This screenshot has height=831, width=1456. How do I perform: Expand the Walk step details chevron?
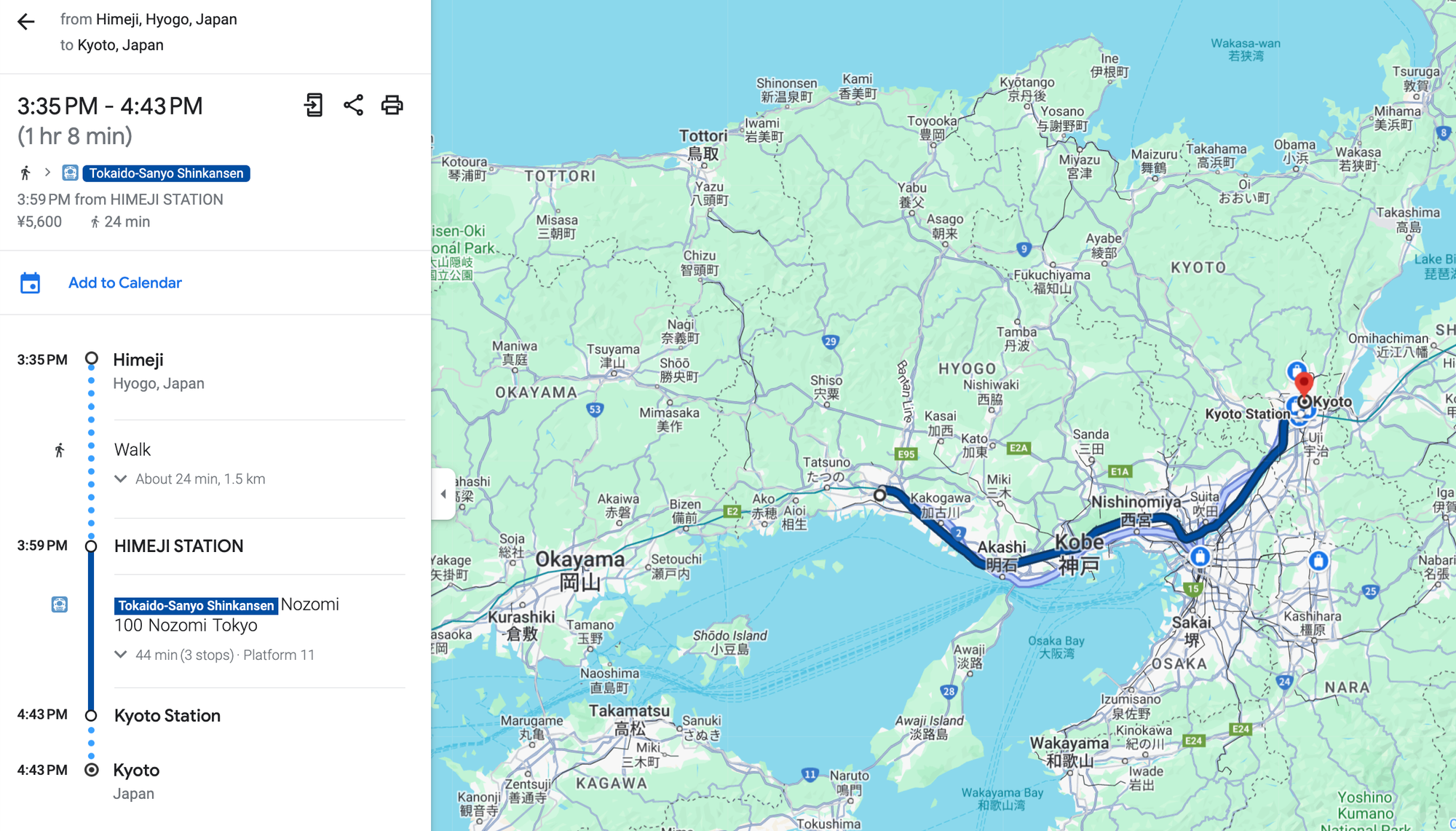tap(121, 479)
